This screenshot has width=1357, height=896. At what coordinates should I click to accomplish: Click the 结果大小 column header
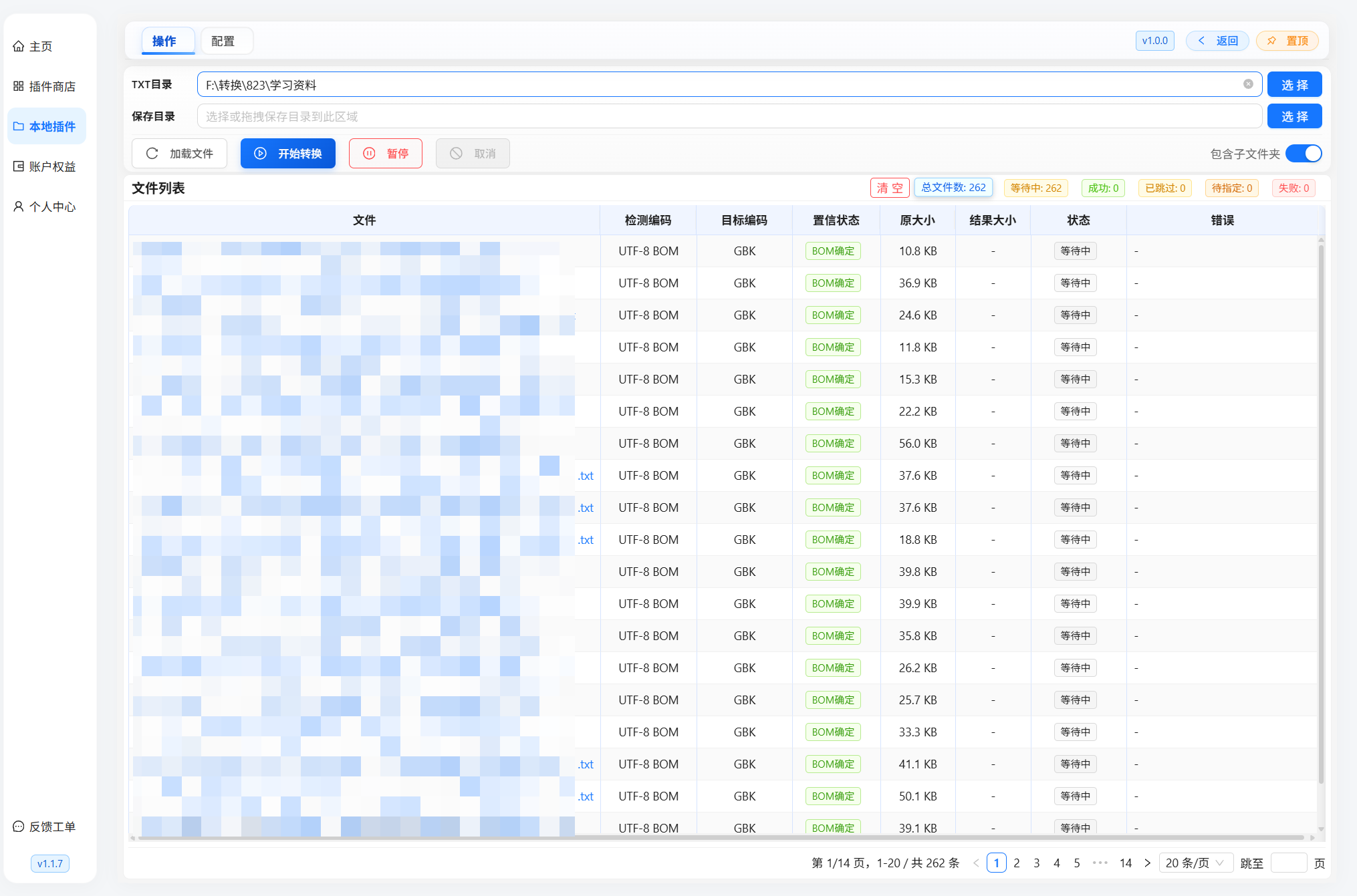993,220
